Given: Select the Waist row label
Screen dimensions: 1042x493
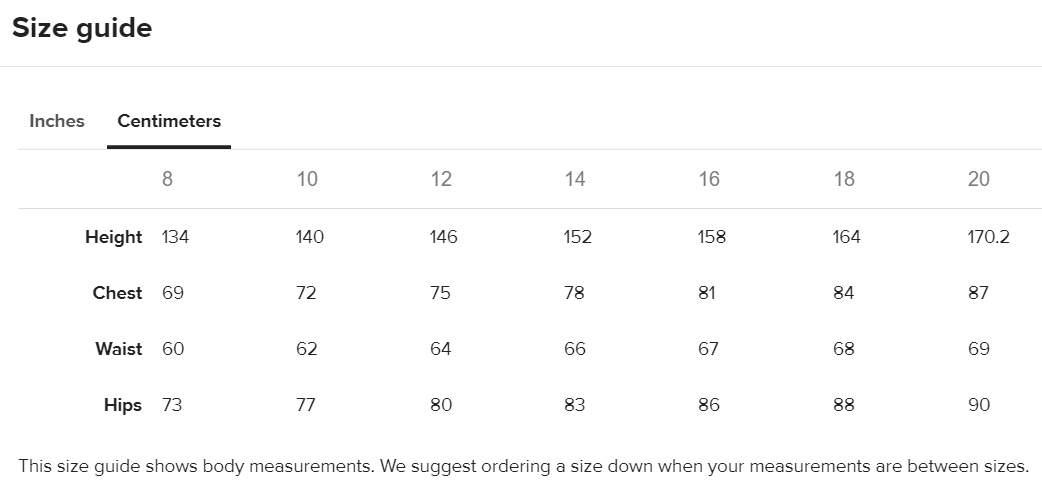Looking at the screenshot, I should 118,349.
